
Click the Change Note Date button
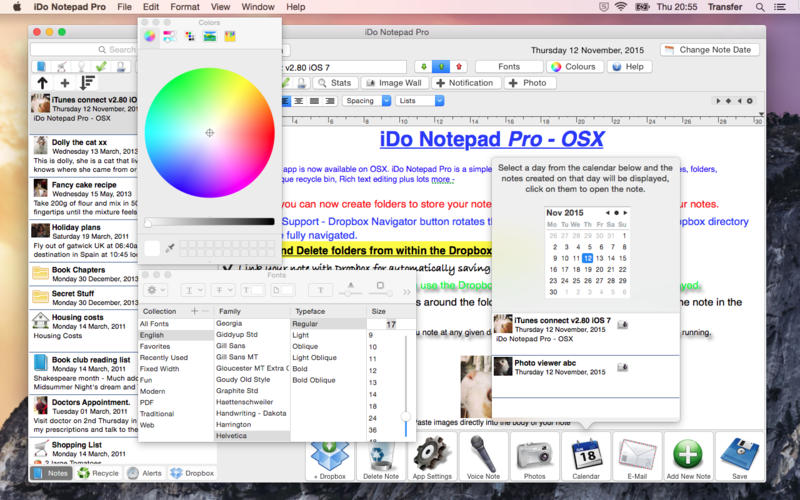click(x=709, y=49)
